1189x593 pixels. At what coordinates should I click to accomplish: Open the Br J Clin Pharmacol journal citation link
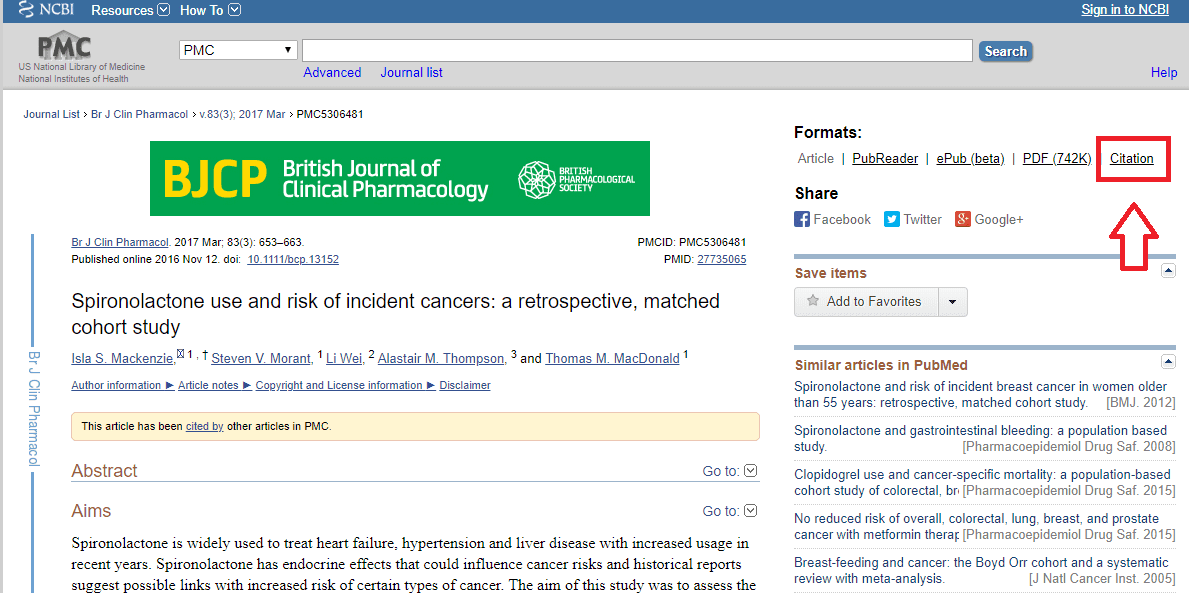pos(121,243)
